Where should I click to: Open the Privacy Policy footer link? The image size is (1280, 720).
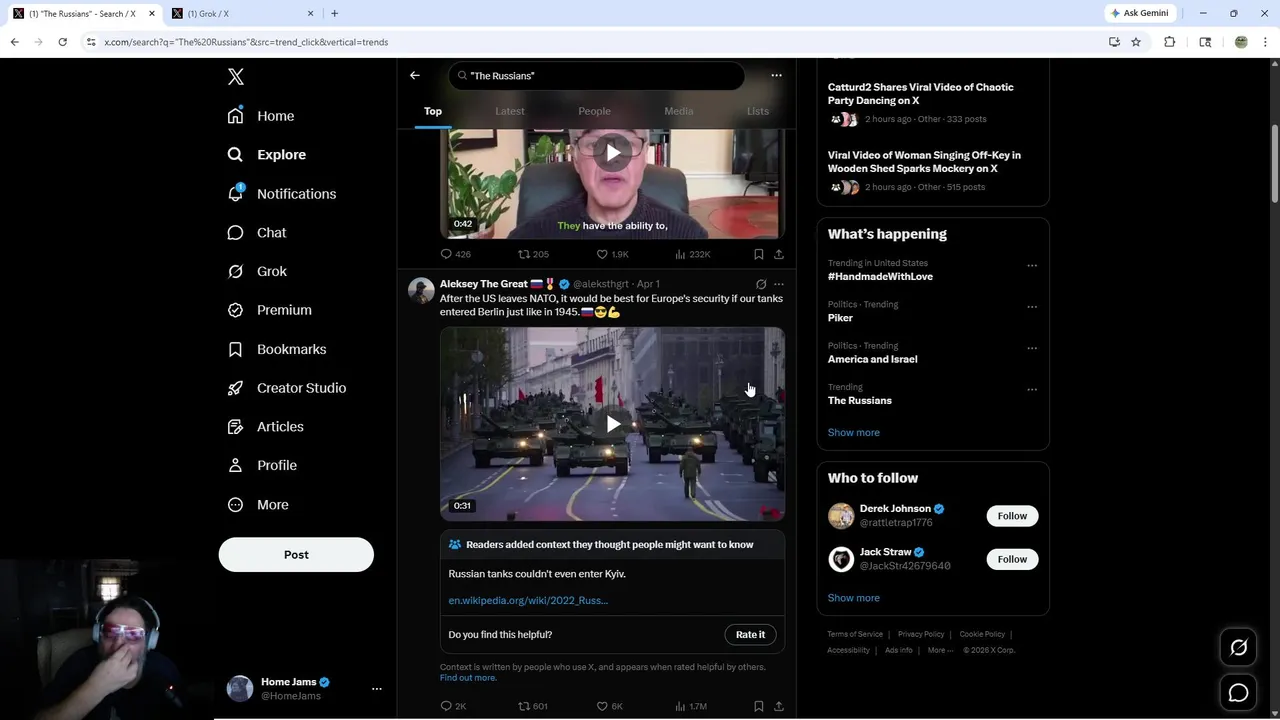click(x=920, y=634)
